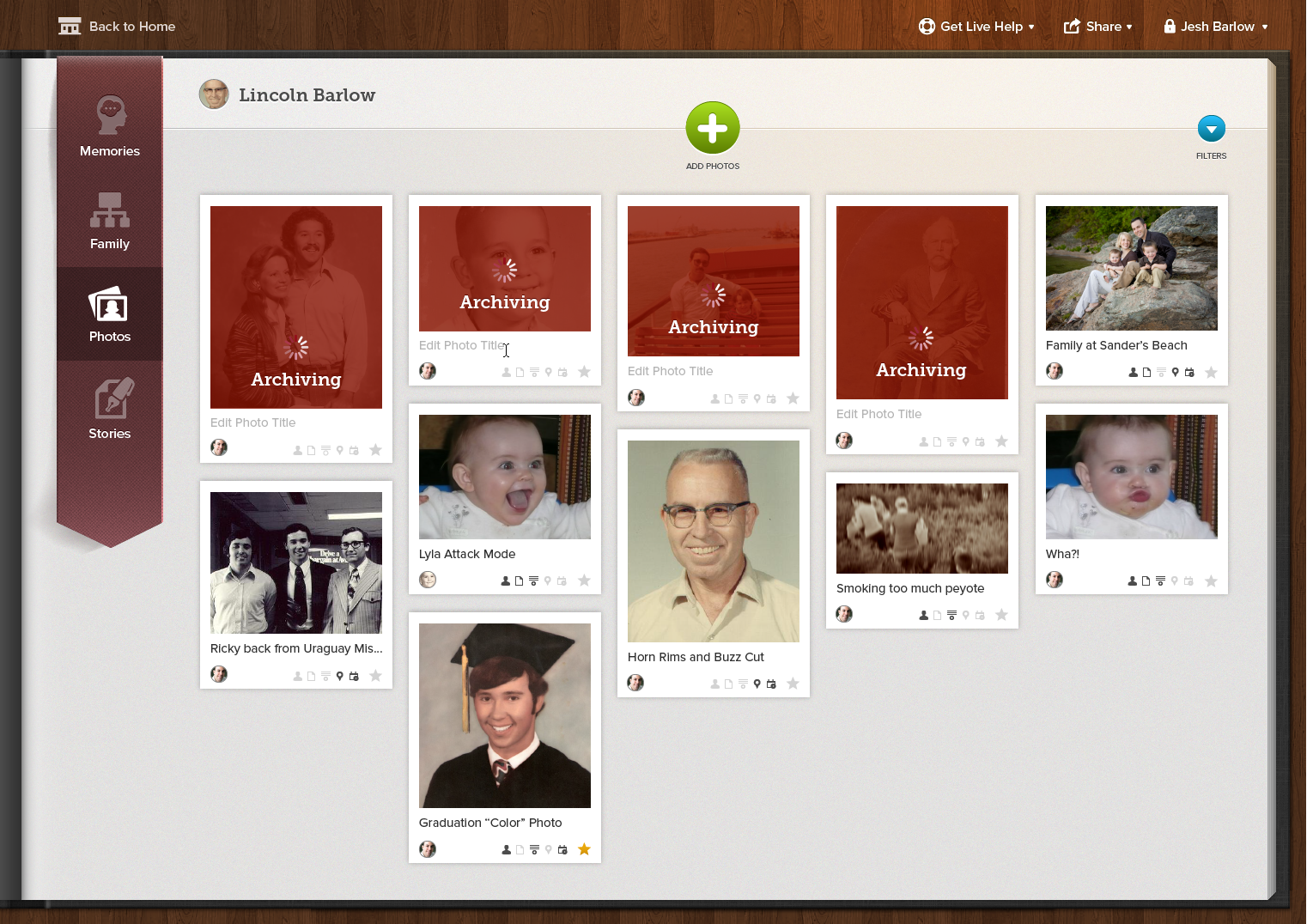Click location pin on Family at Sander's Beach
The height and width of the screenshot is (924, 1307).
[x=1175, y=373]
